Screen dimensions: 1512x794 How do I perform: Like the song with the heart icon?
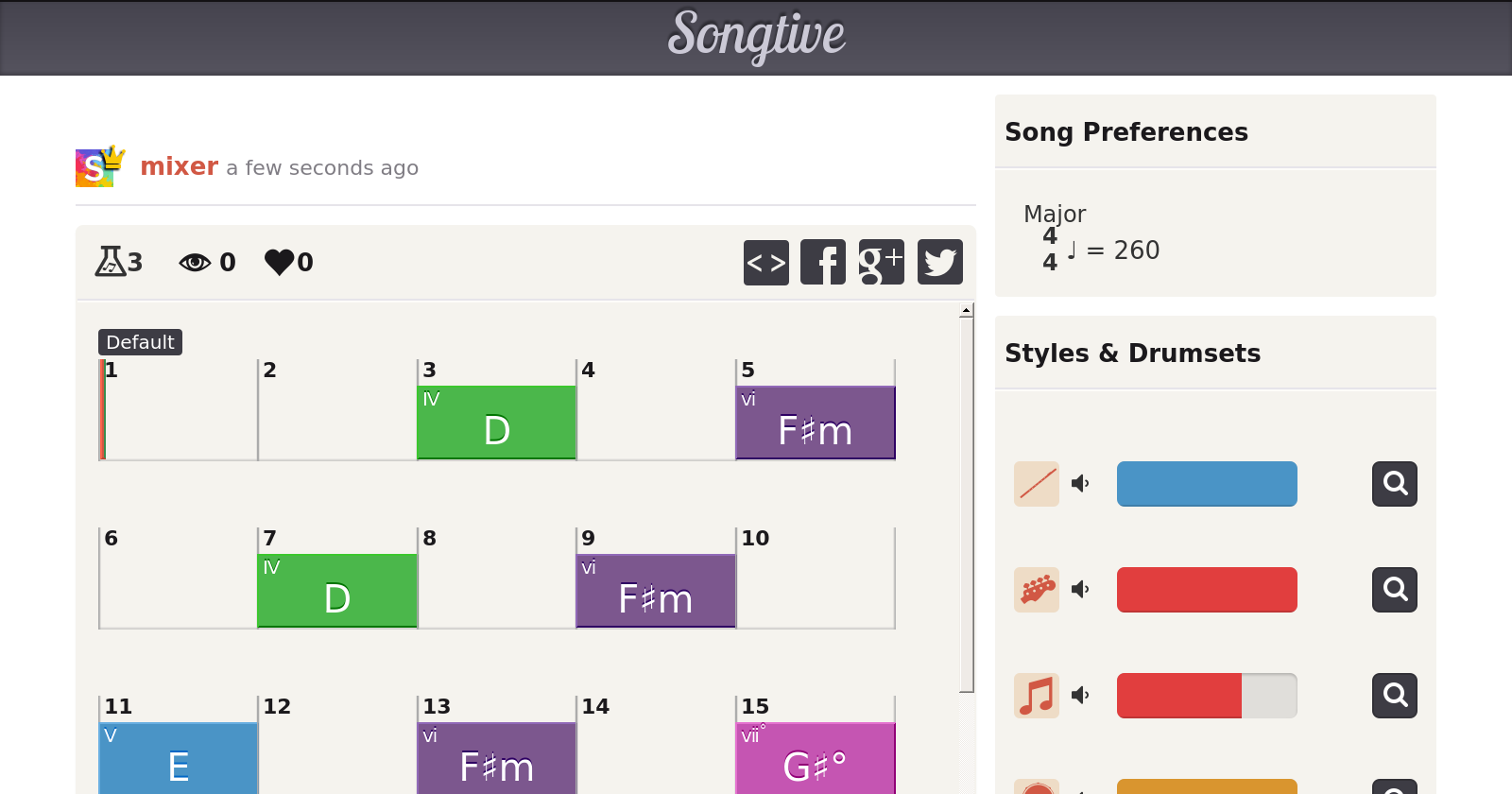coord(280,262)
